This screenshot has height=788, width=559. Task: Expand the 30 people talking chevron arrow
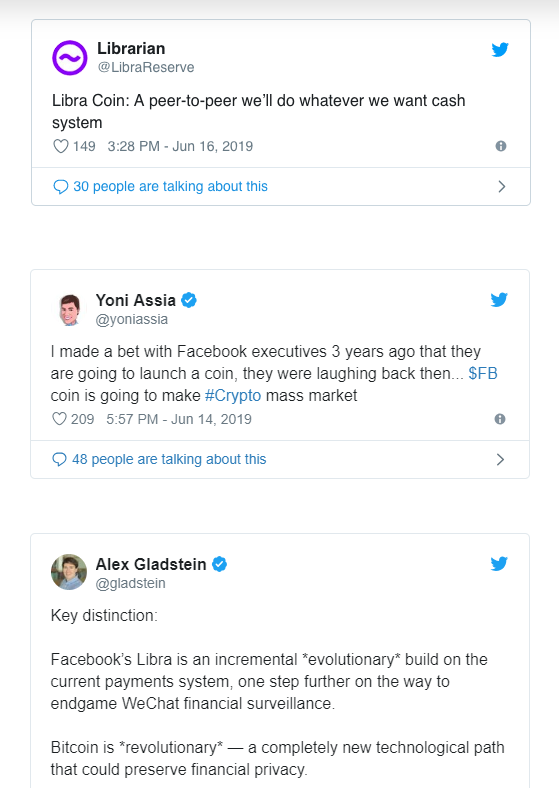(x=501, y=186)
